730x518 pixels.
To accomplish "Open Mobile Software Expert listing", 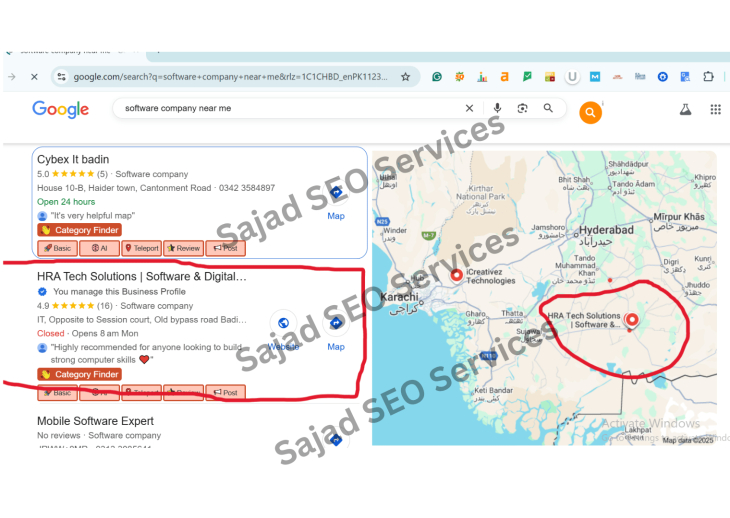I will point(95,421).
